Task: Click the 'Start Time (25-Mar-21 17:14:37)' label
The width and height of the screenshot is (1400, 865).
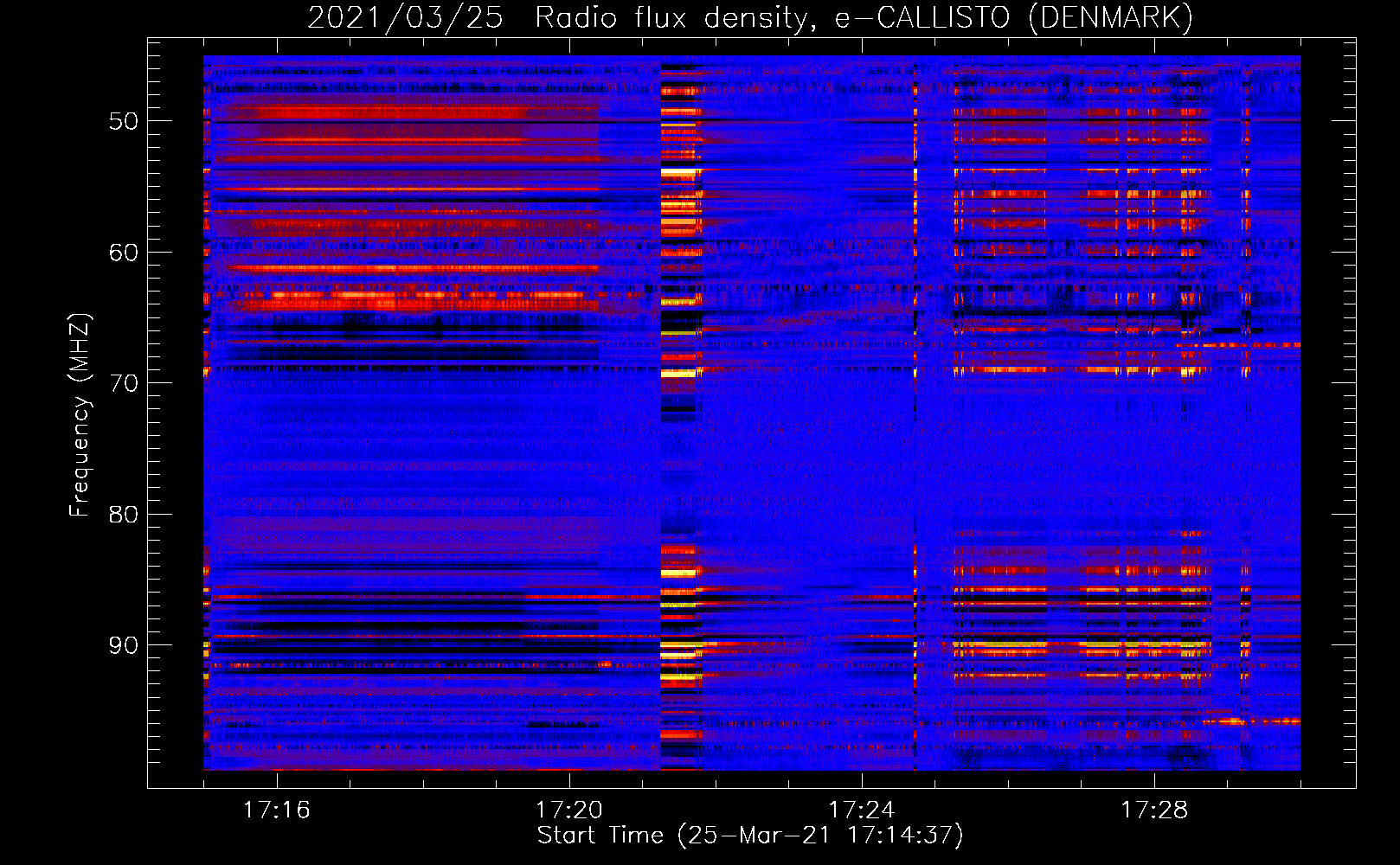Action: 750,836
